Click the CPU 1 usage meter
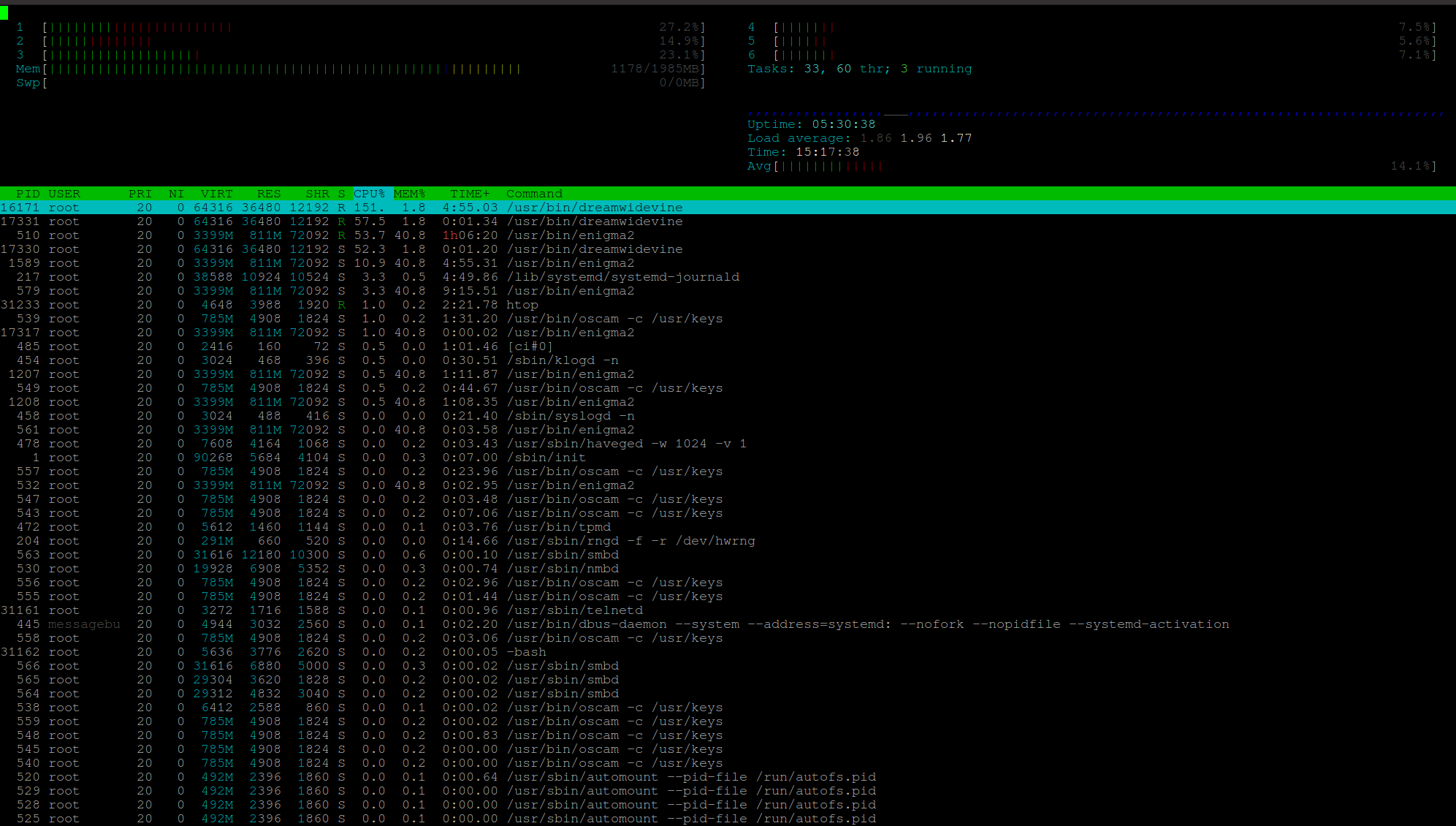 coord(139,27)
